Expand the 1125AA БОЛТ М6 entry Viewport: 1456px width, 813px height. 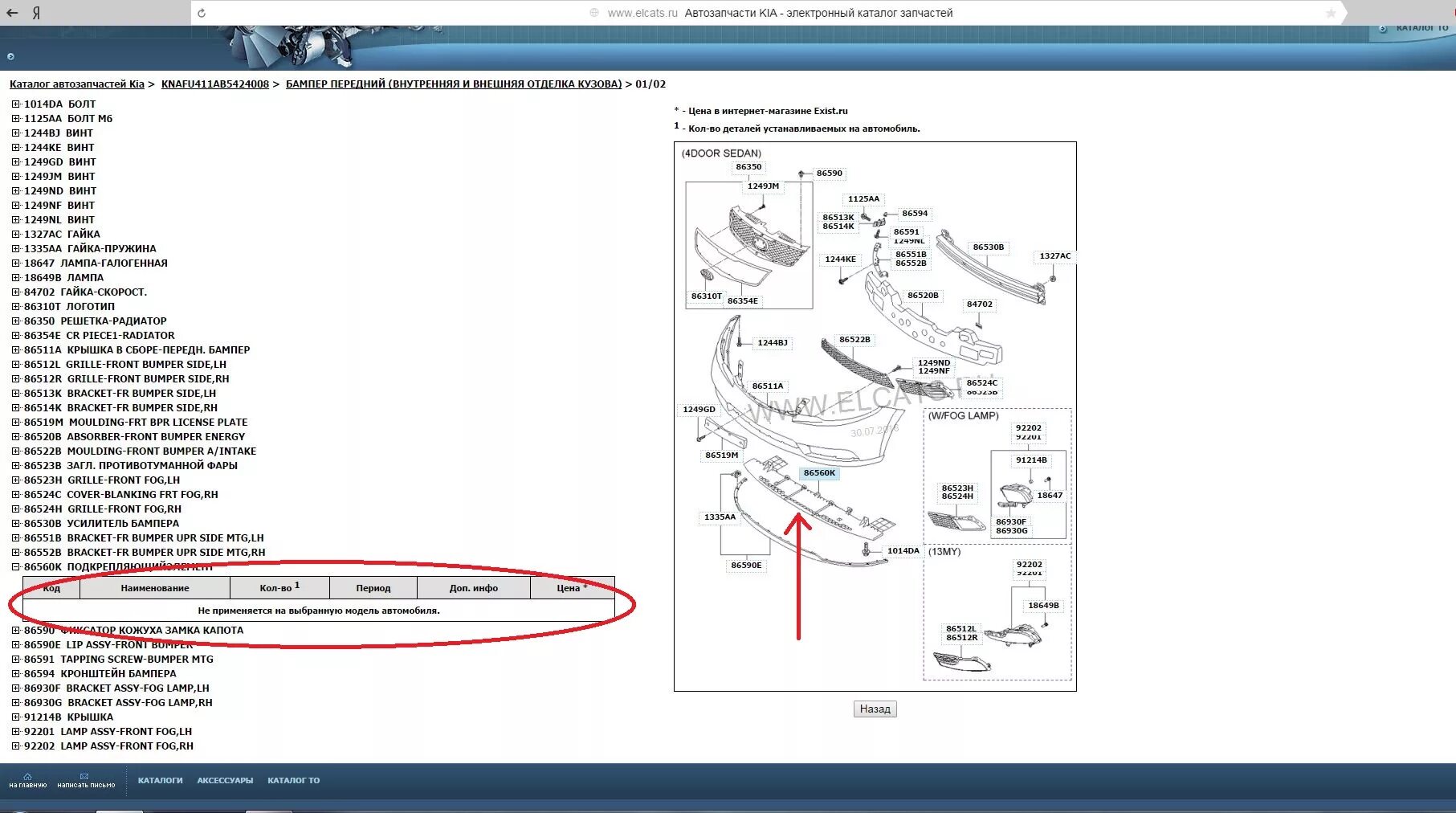click(15, 119)
